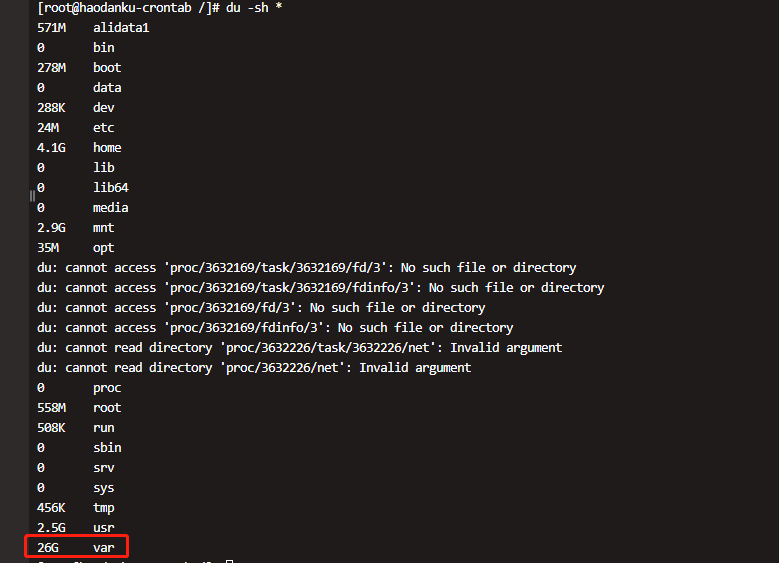The height and width of the screenshot is (563, 779).
Task: Click the error line for 'proc/3632169/fd/3'
Action: tap(261, 308)
